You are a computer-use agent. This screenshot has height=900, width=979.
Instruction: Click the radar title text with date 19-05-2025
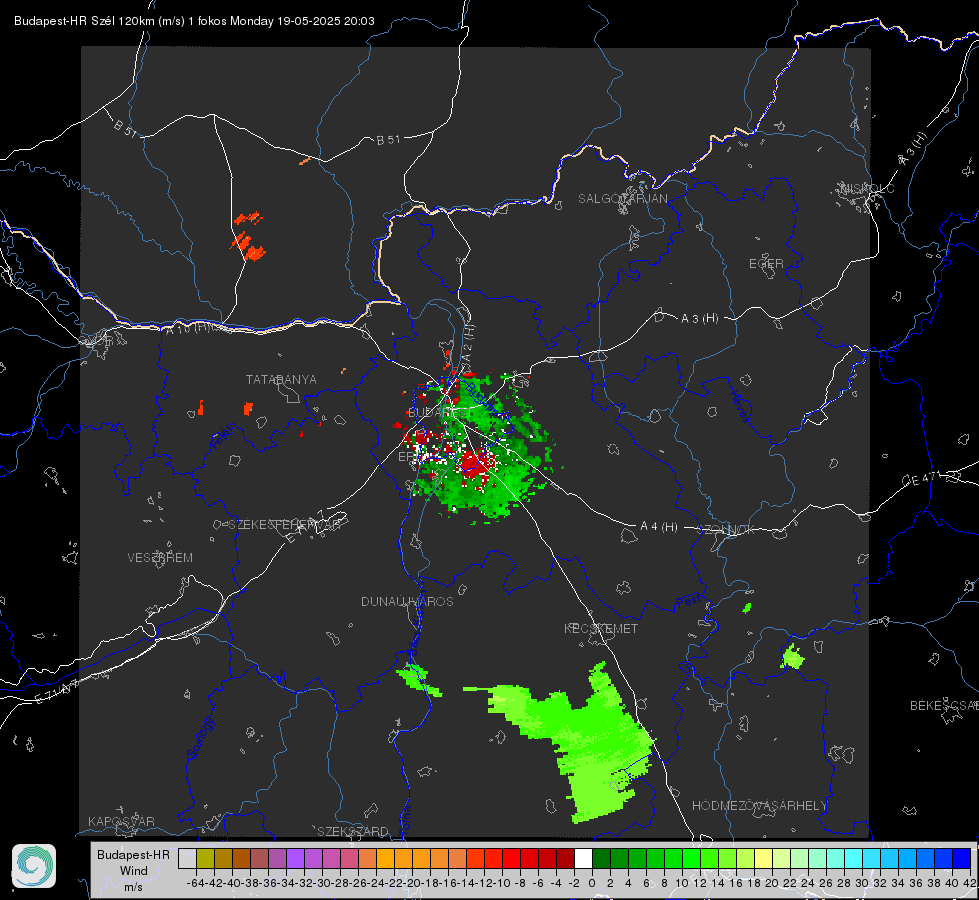pyautogui.click(x=194, y=21)
